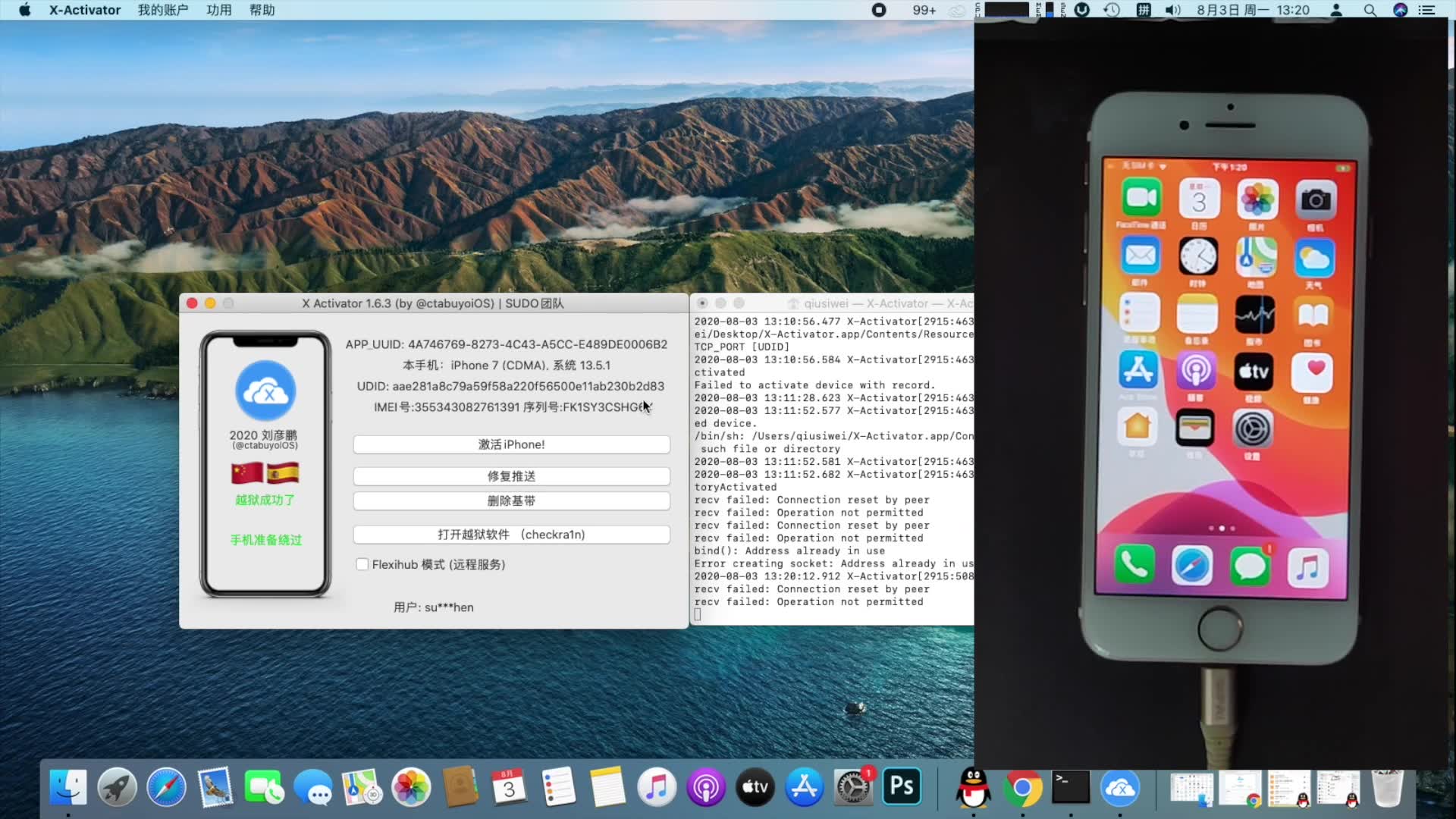The width and height of the screenshot is (1456, 819).
Task: Open Messages from the Dock
Action: [313, 787]
